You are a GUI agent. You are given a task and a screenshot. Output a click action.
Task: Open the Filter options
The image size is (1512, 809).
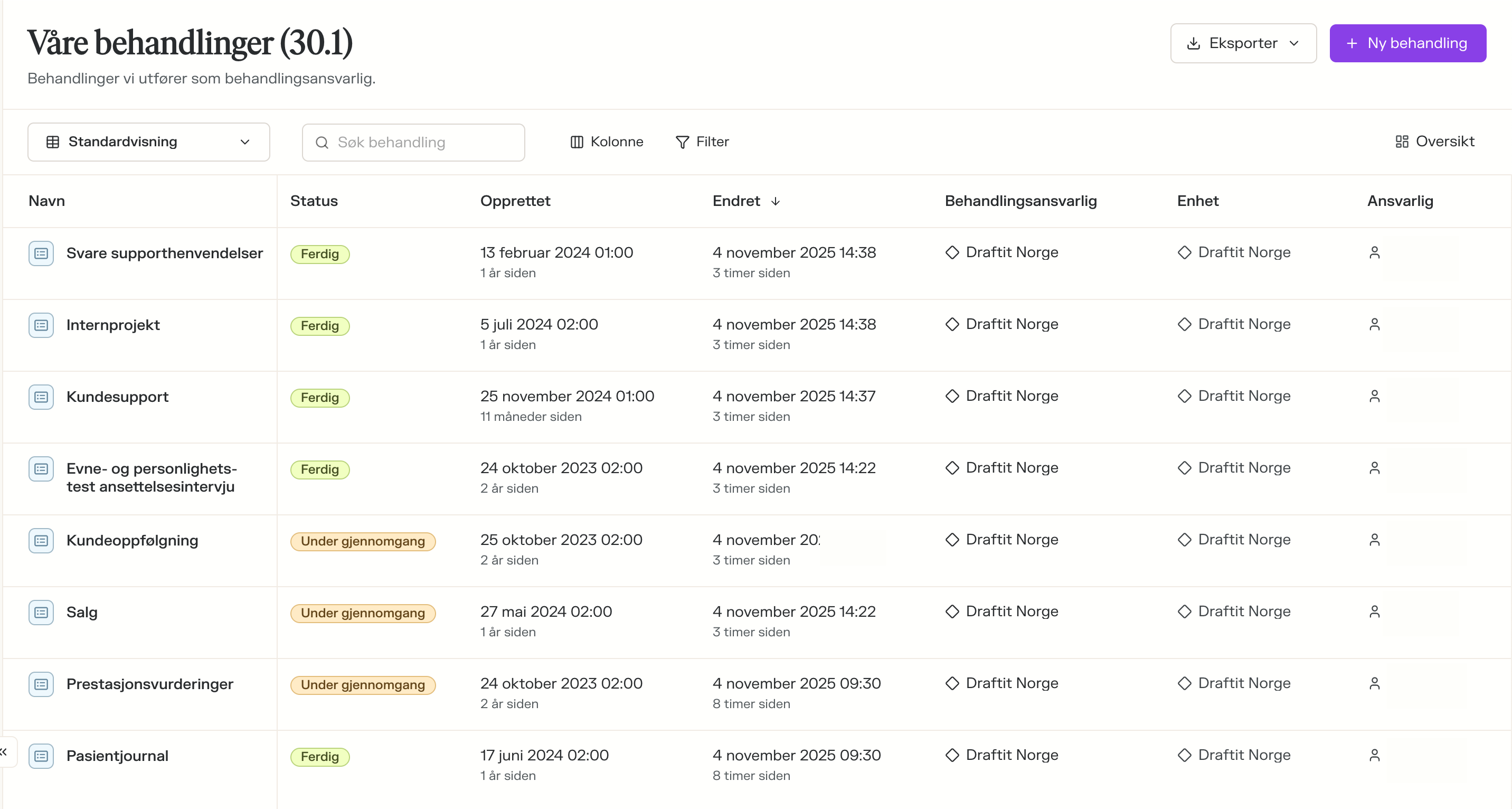[702, 142]
